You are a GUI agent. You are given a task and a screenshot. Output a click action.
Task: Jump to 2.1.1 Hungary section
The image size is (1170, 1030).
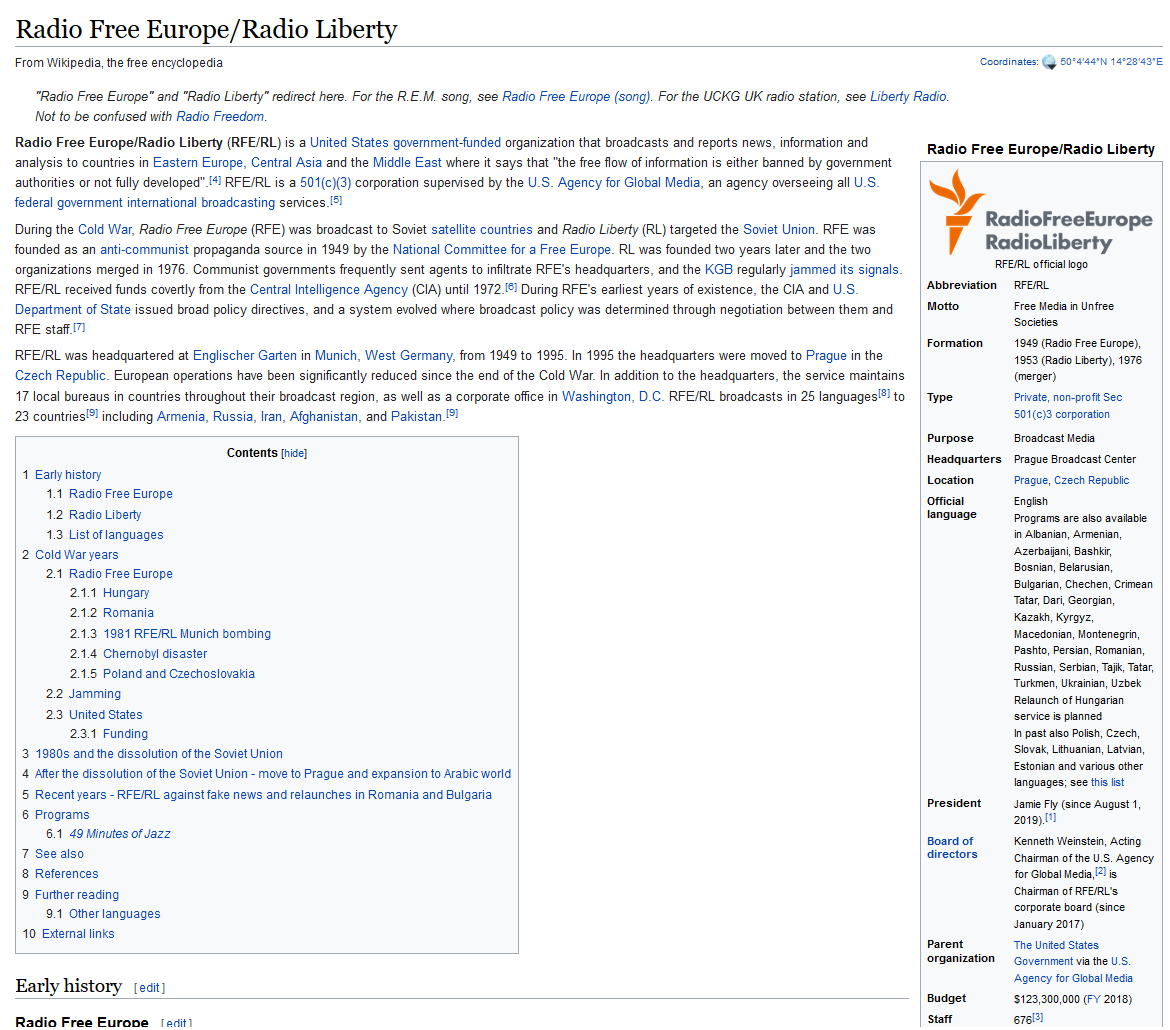[x=126, y=593]
